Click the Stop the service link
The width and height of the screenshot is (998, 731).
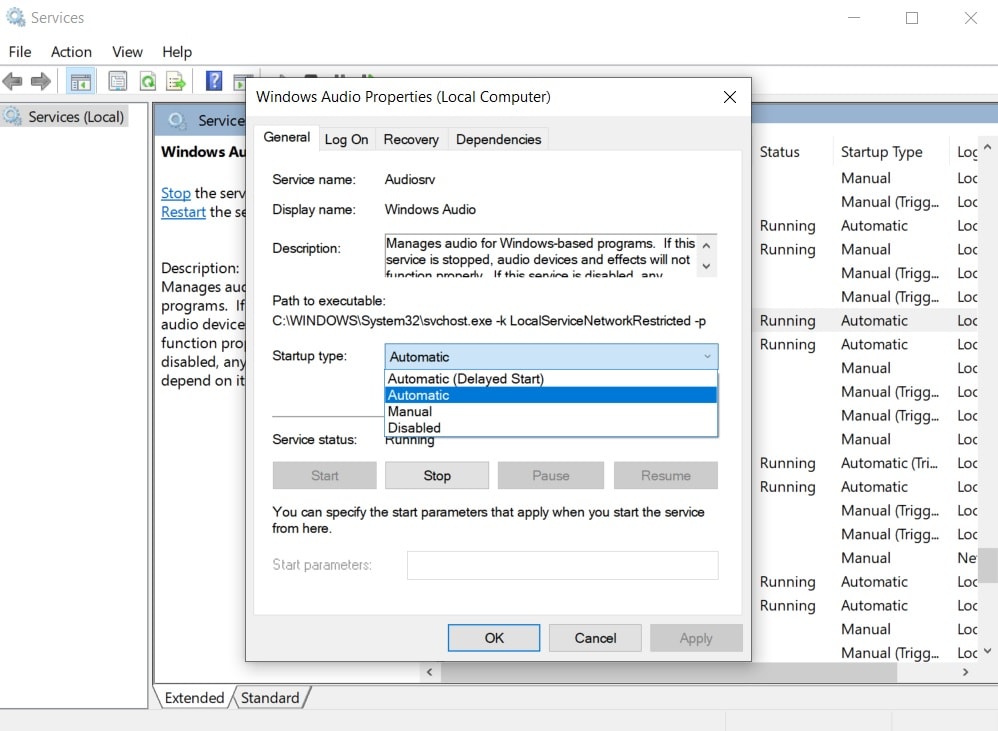176,193
